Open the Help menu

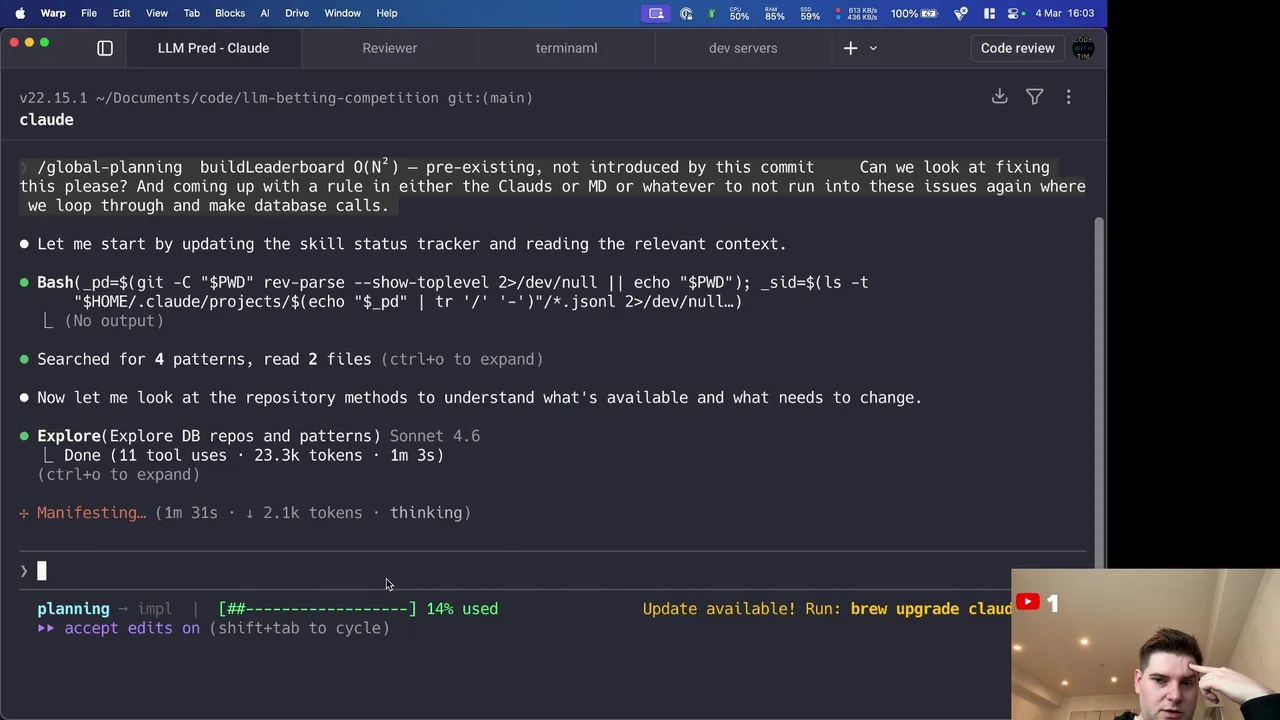[x=387, y=13]
